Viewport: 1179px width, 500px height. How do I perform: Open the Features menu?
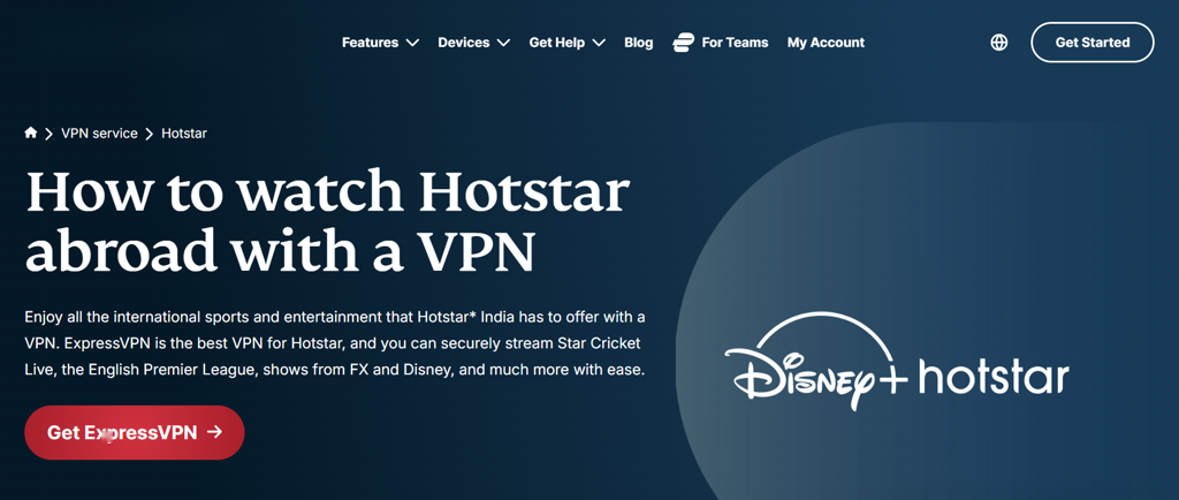point(370,42)
